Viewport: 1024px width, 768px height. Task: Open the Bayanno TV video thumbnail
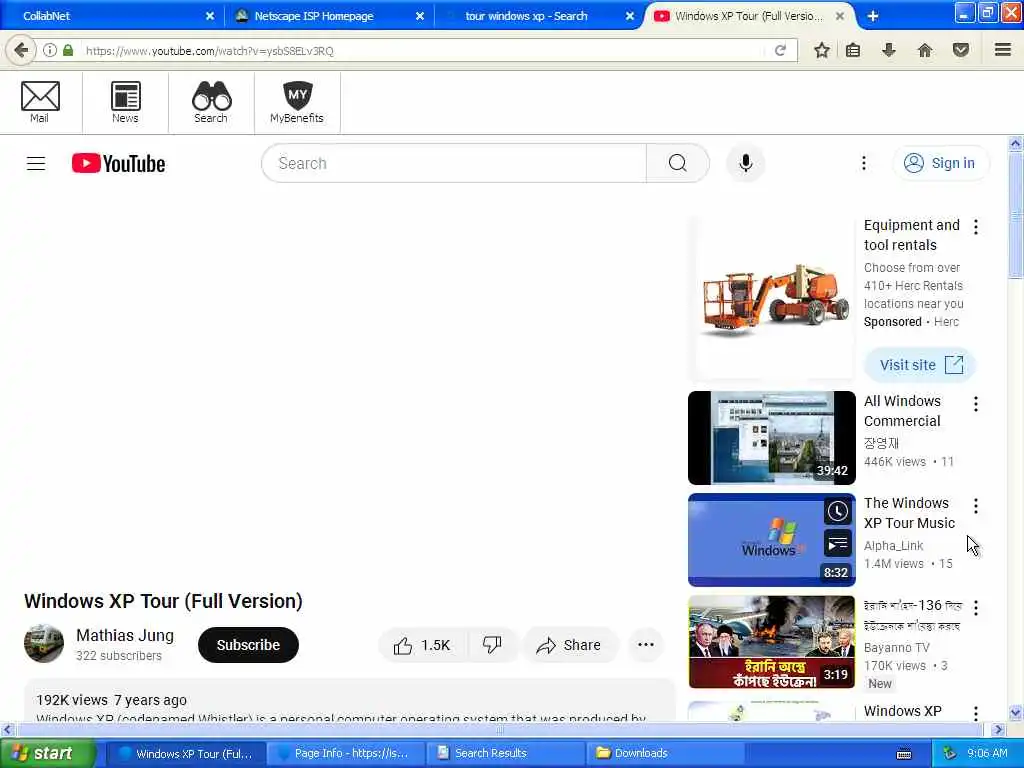click(x=771, y=642)
